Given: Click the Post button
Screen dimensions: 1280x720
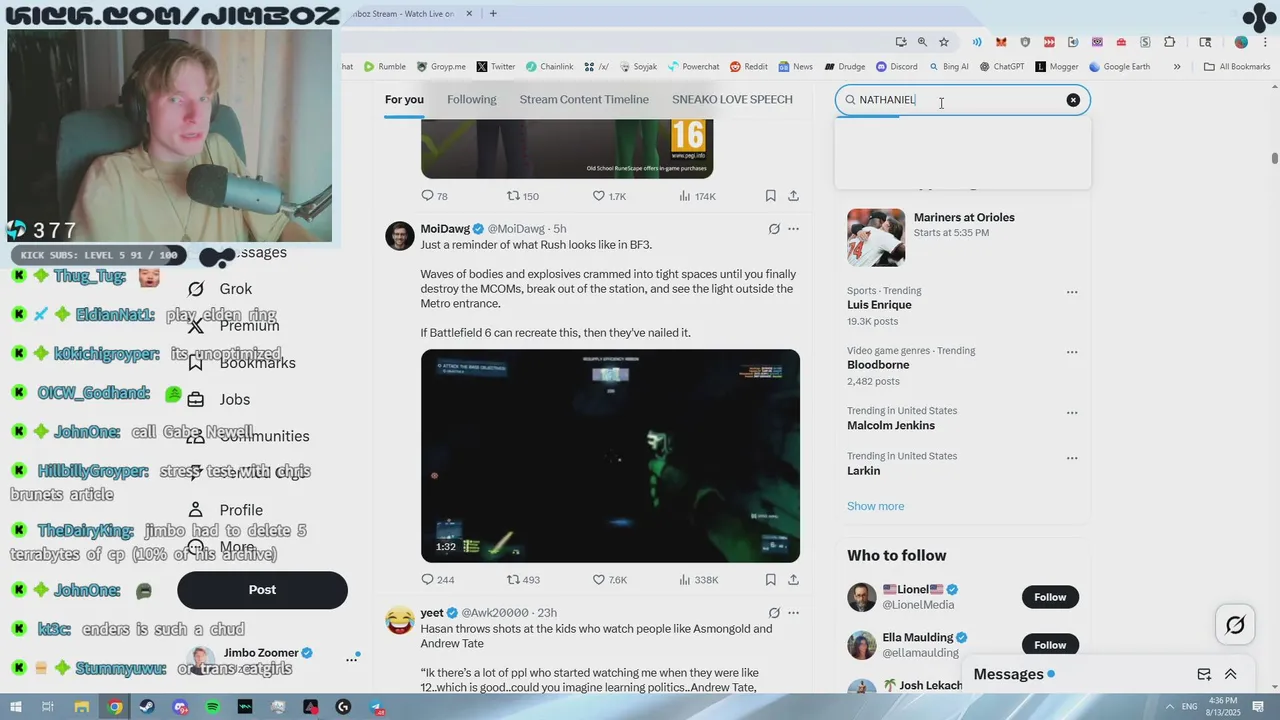Looking at the screenshot, I should click(262, 590).
